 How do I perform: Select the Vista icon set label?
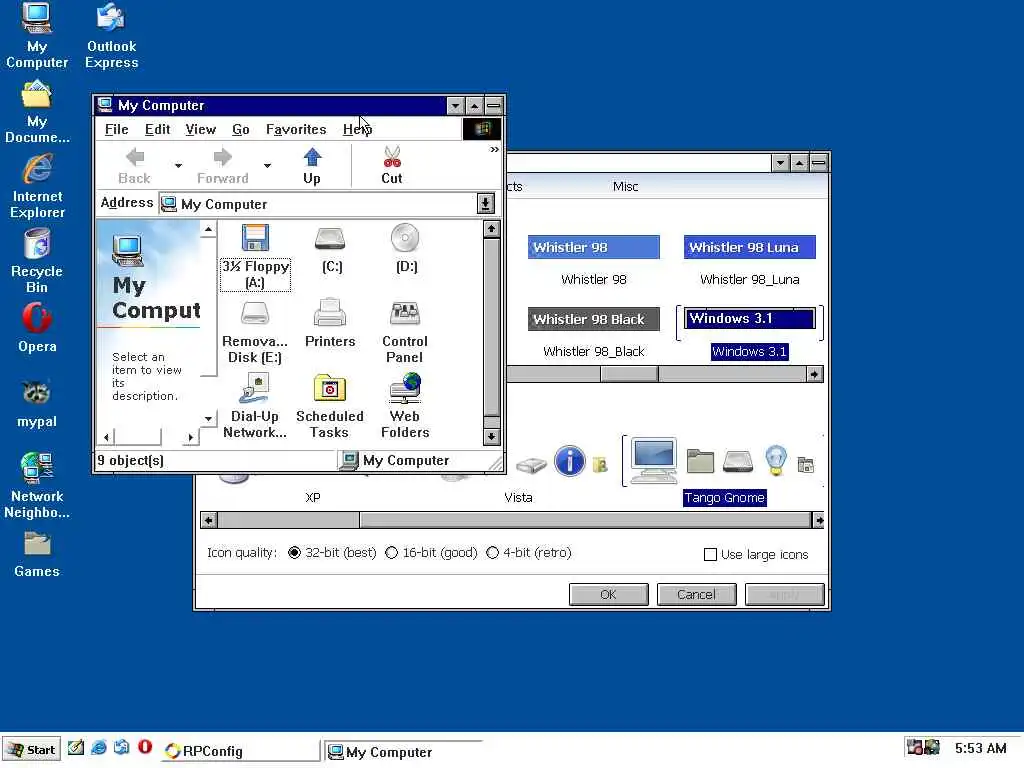518,498
